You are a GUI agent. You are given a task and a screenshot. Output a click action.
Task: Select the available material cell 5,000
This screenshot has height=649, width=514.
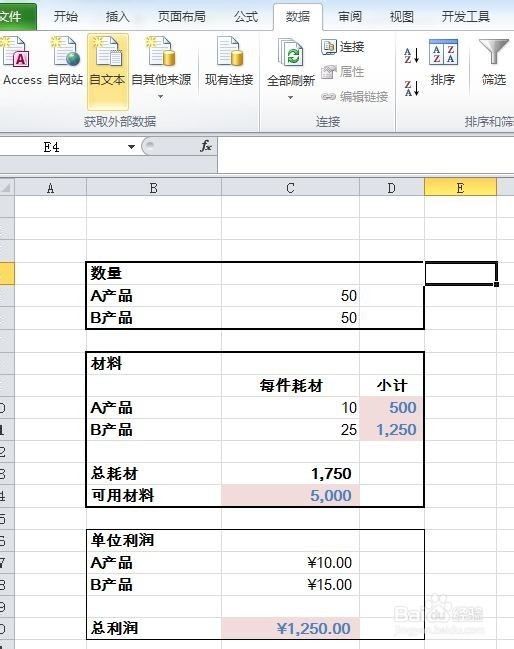pos(290,495)
